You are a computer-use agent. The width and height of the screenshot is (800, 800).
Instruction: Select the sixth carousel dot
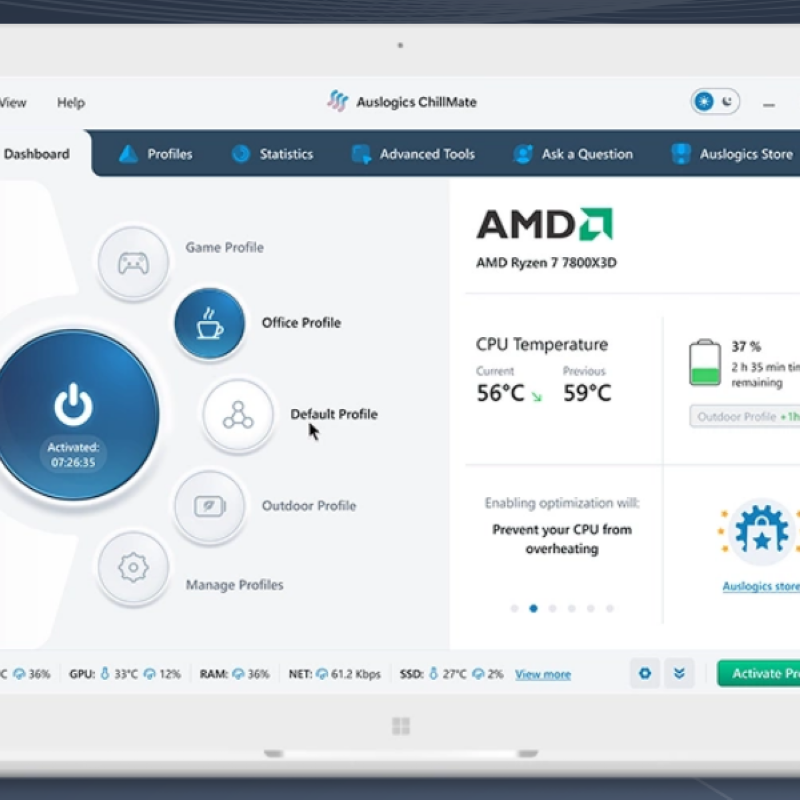(610, 608)
